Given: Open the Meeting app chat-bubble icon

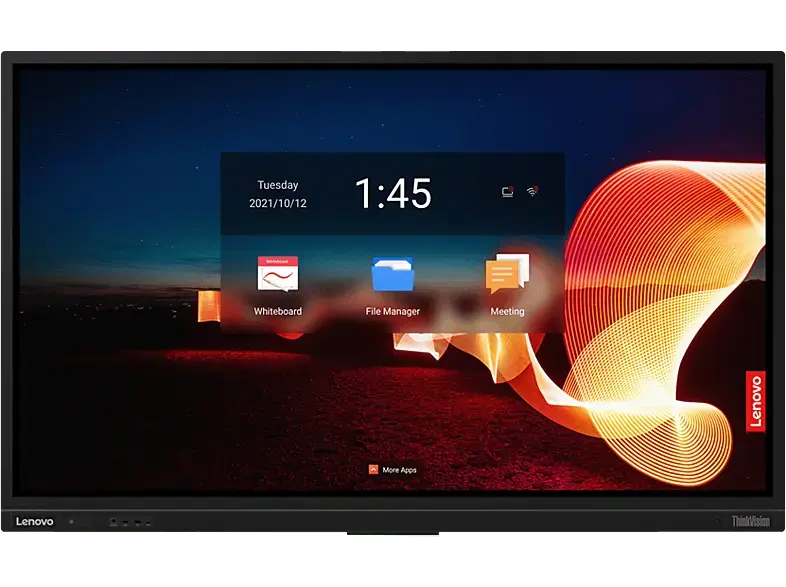Looking at the screenshot, I should tap(507, 273).
